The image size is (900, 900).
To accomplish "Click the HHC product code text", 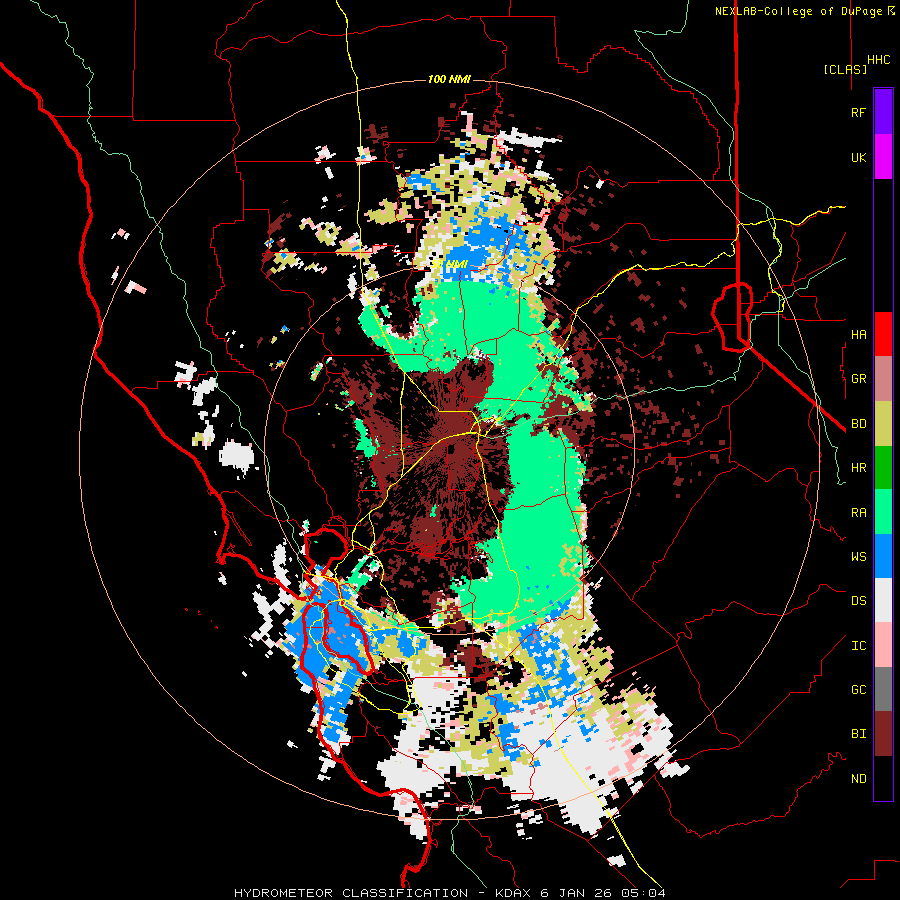I will point(879,60).
